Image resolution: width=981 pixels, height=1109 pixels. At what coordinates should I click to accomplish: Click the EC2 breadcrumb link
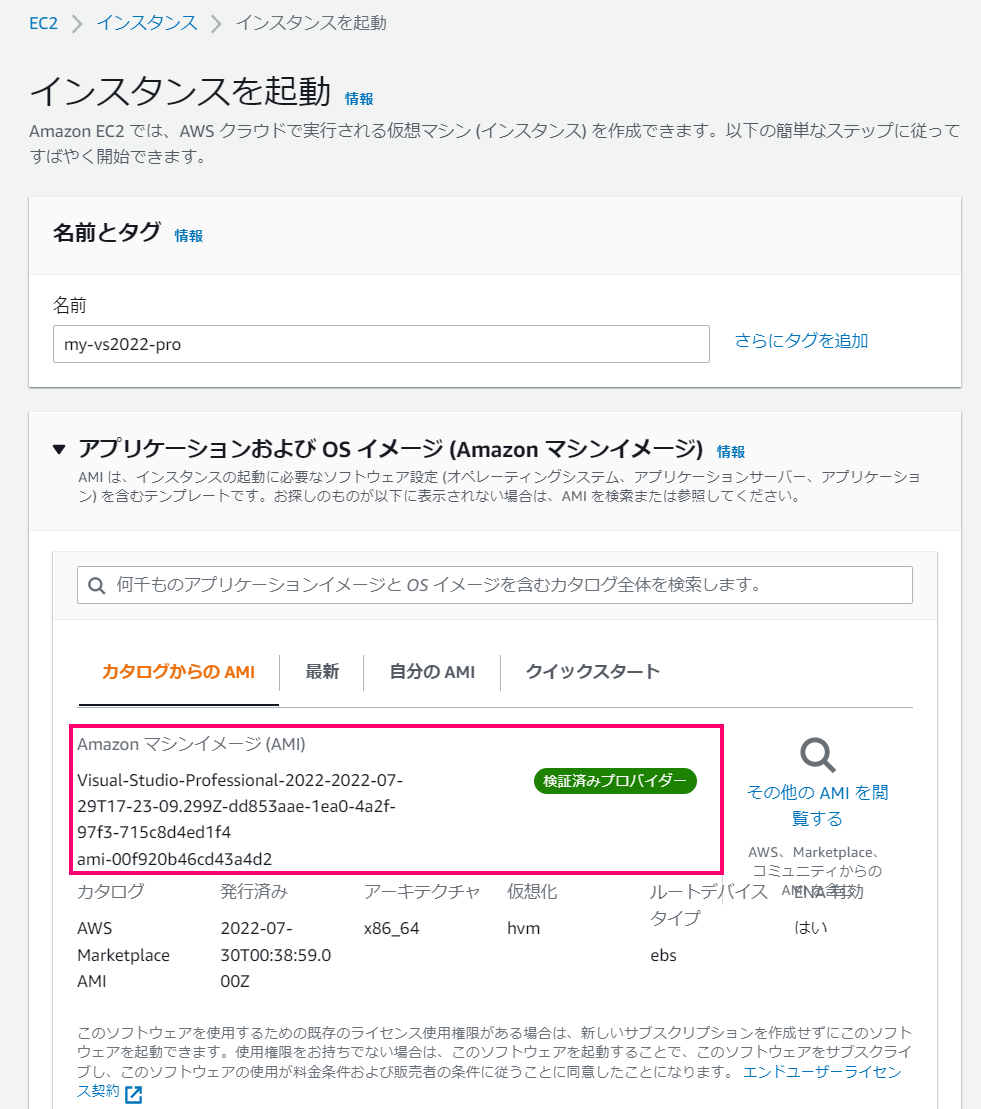(x=43, y=23)
